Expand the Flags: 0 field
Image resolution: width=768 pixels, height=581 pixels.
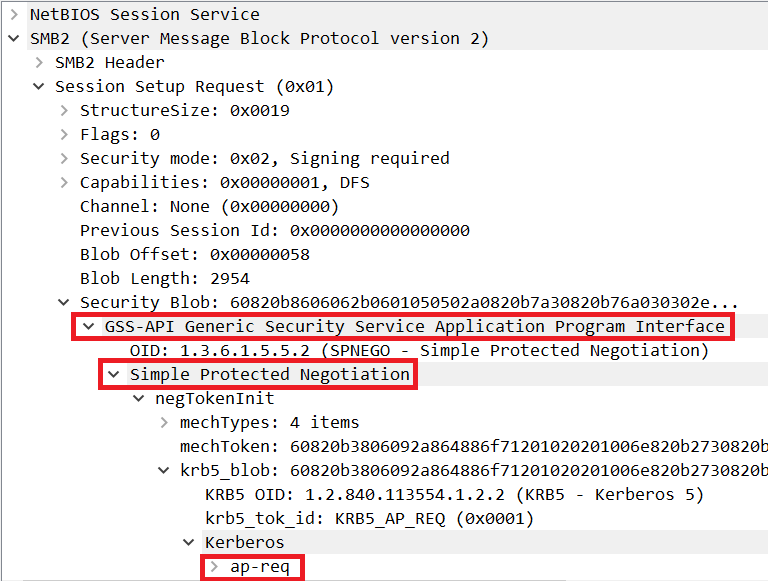point(64,135)
